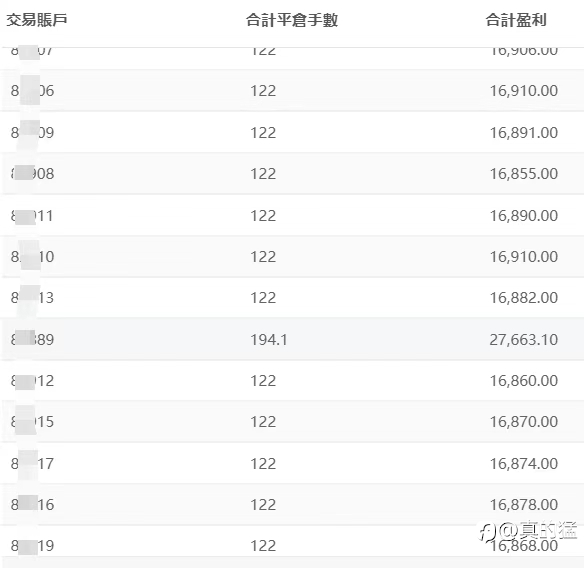Viewport: 584px width, 568px height.
Task: Click the 交易賬戶 column header
Action: pos(36,20)
